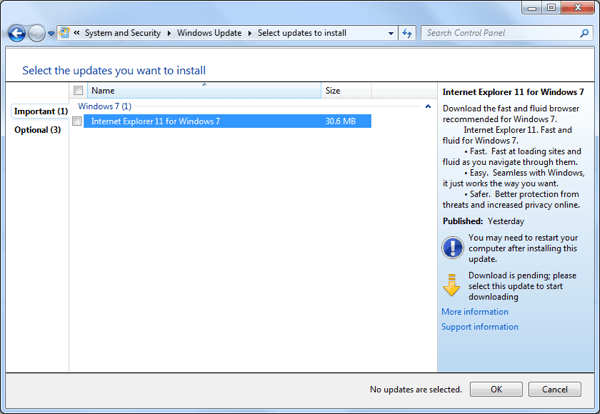Expand arrow after Windows Update breadcrumb
Screen dimensions: 600x414
click(x=249, y=33)
